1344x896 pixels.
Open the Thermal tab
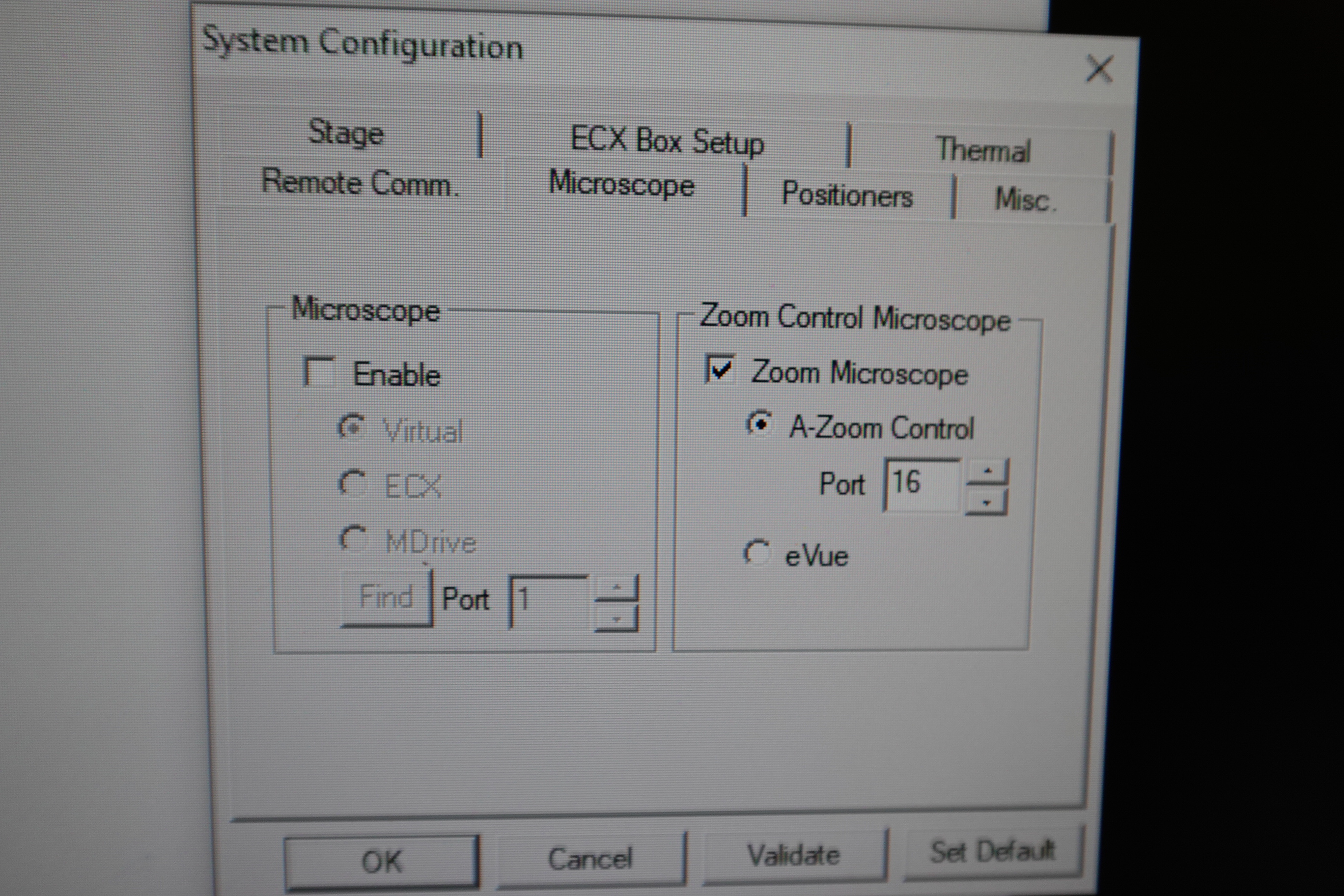pos(983,150)
